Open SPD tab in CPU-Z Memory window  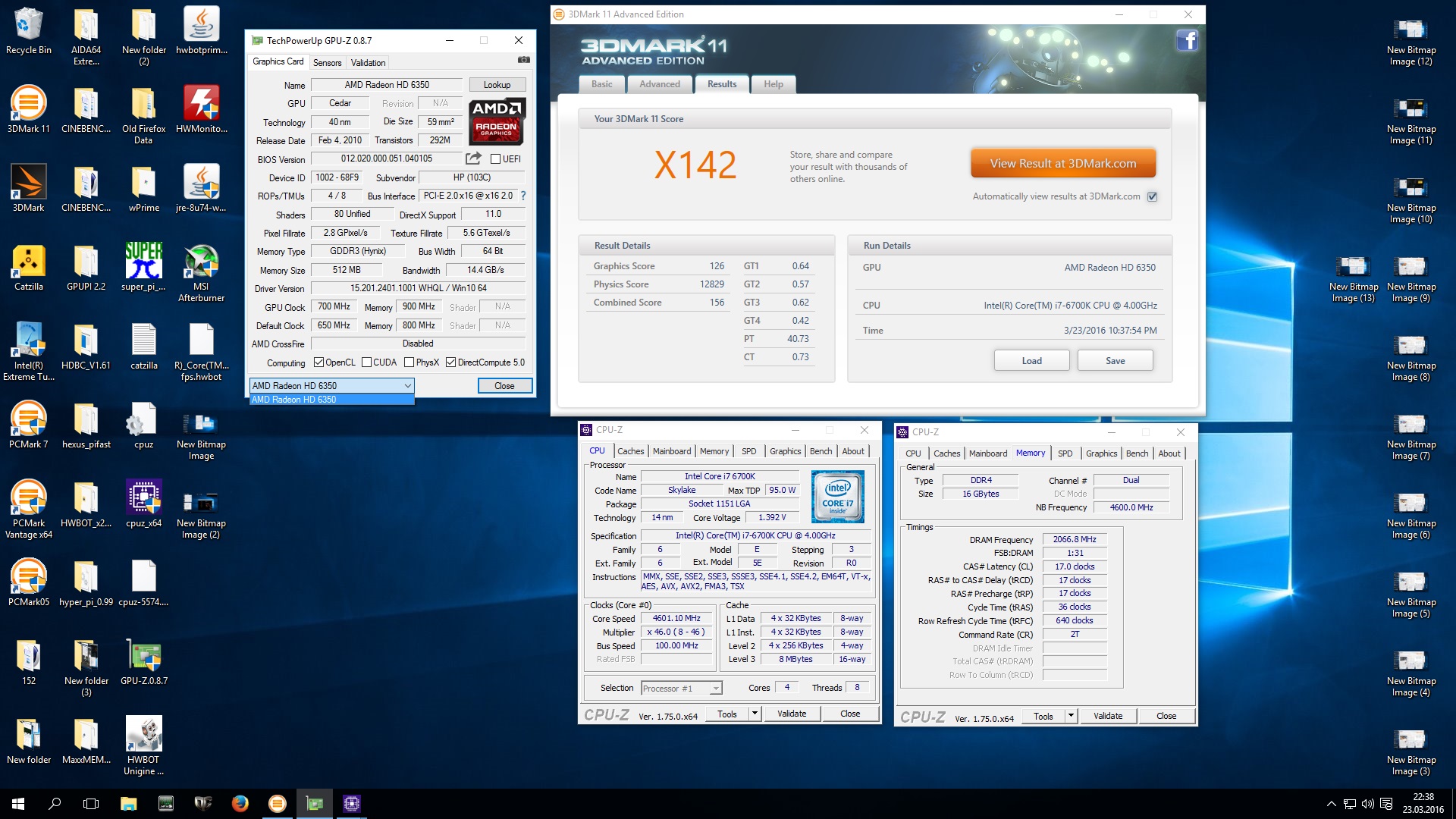(x=1065, y=453)
